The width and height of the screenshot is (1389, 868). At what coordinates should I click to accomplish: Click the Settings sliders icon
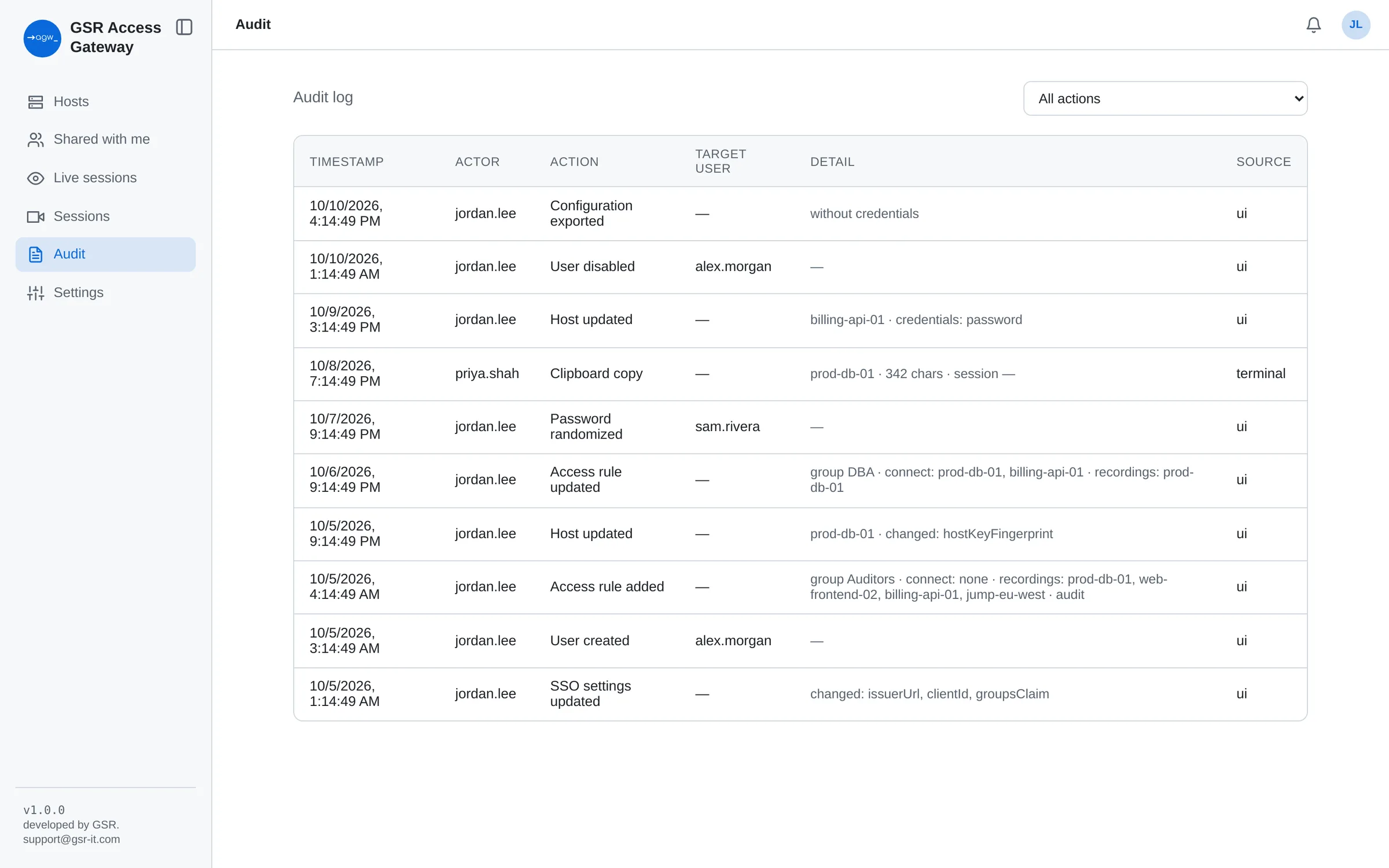(x=36, y=293)
